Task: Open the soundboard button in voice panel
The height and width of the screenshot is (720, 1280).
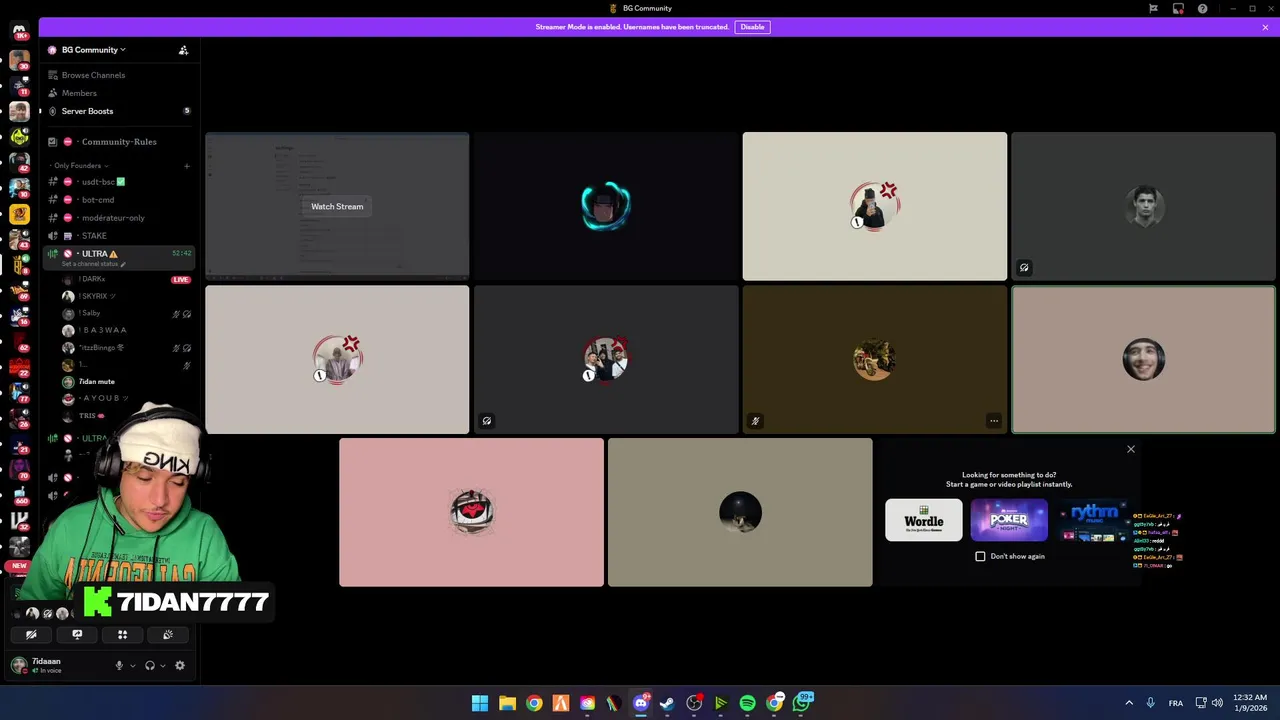Action: [x=168, y=634]
